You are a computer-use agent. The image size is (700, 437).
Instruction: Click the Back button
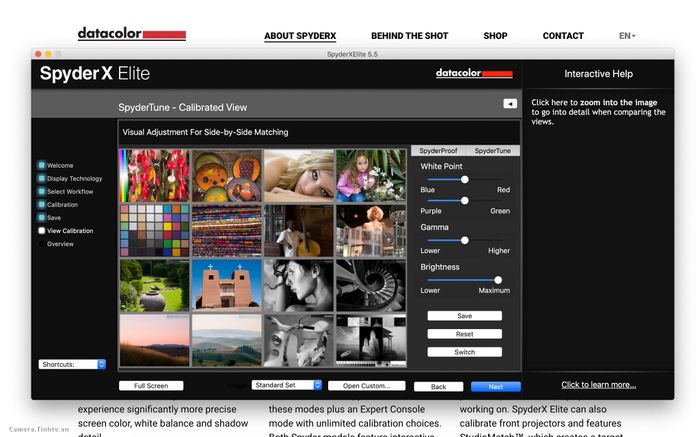coord(438,387)
